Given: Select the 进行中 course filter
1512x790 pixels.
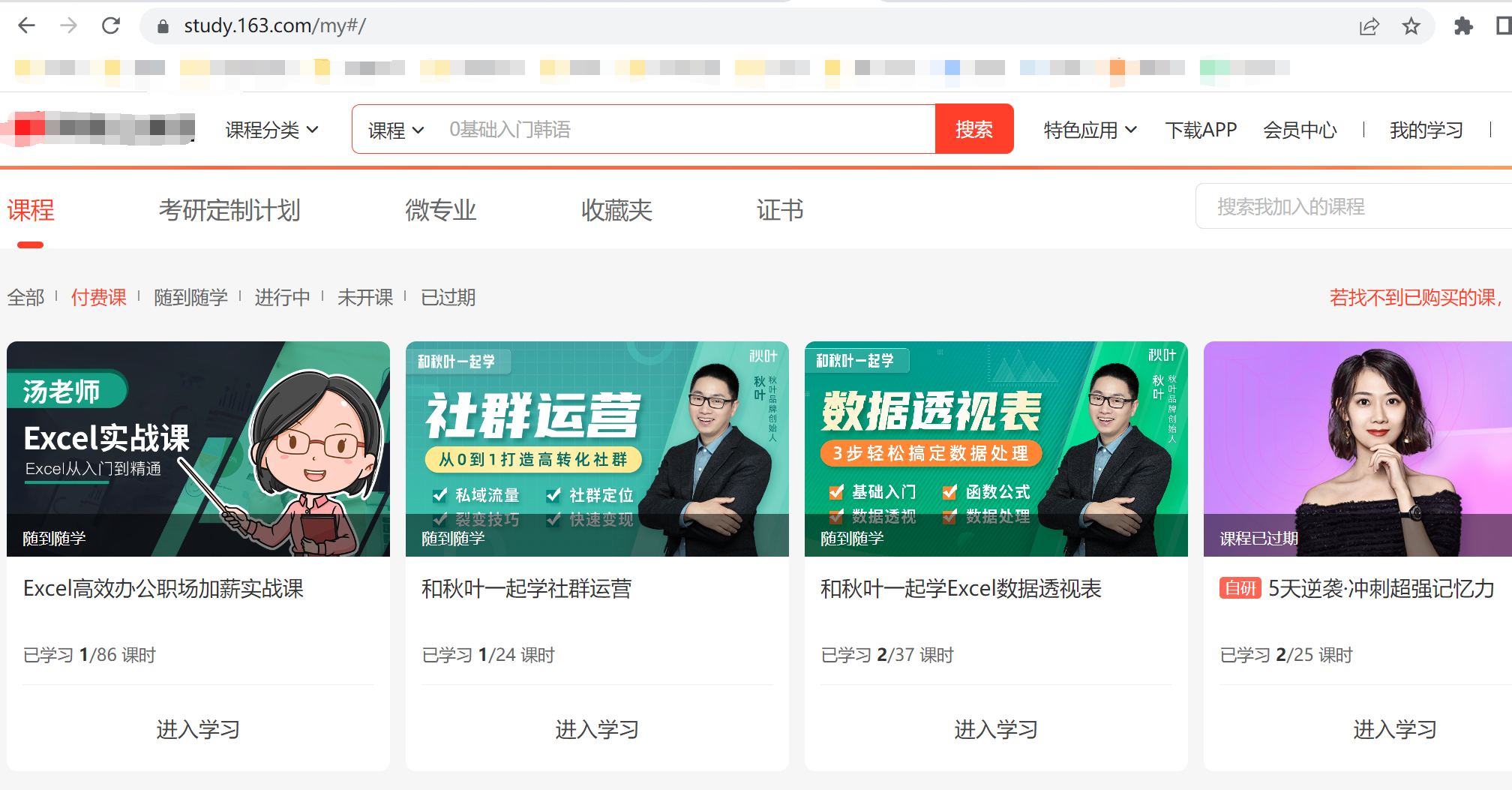Looking at the screenshot, I should pyautogui.click(x=283, y=297).
